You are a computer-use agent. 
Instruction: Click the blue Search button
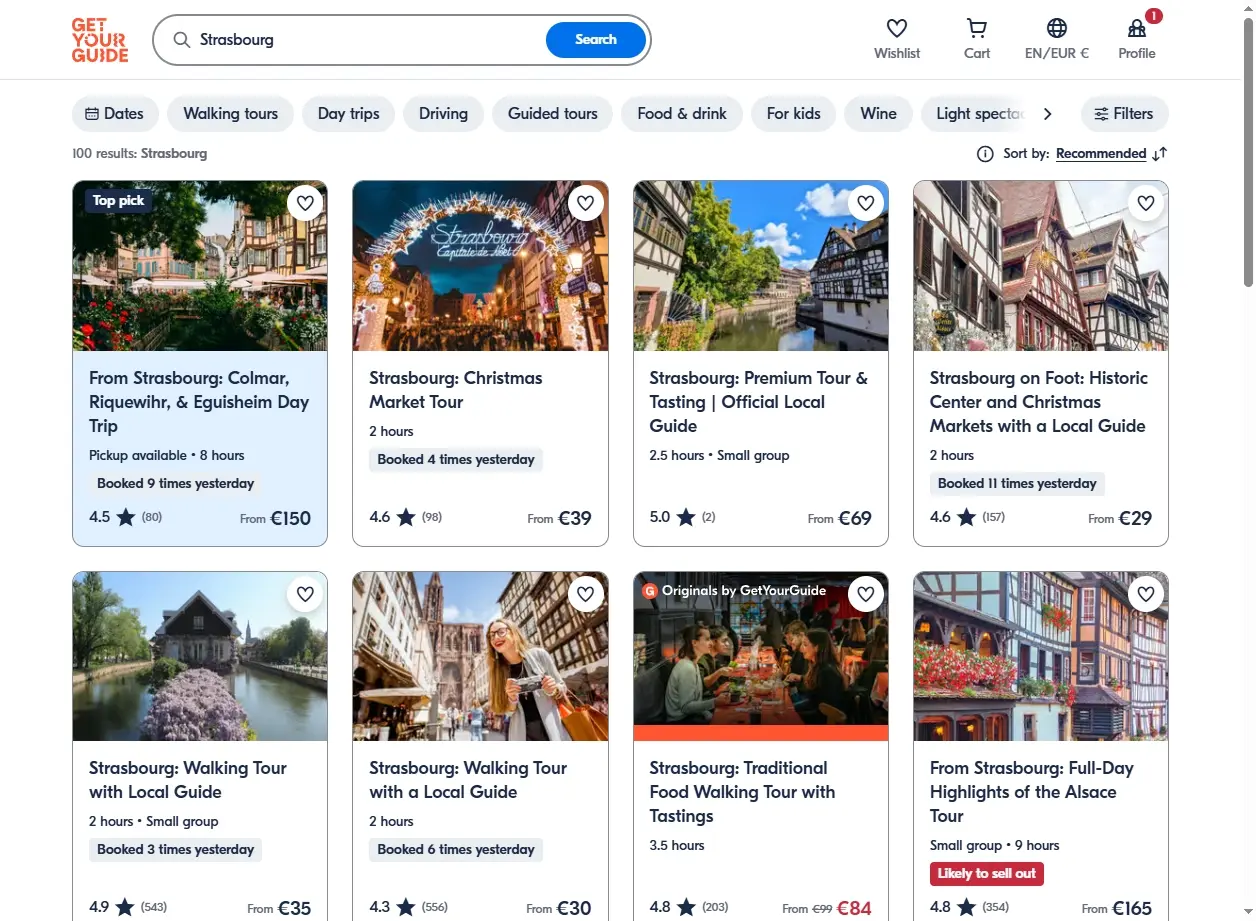click(596, 40)
